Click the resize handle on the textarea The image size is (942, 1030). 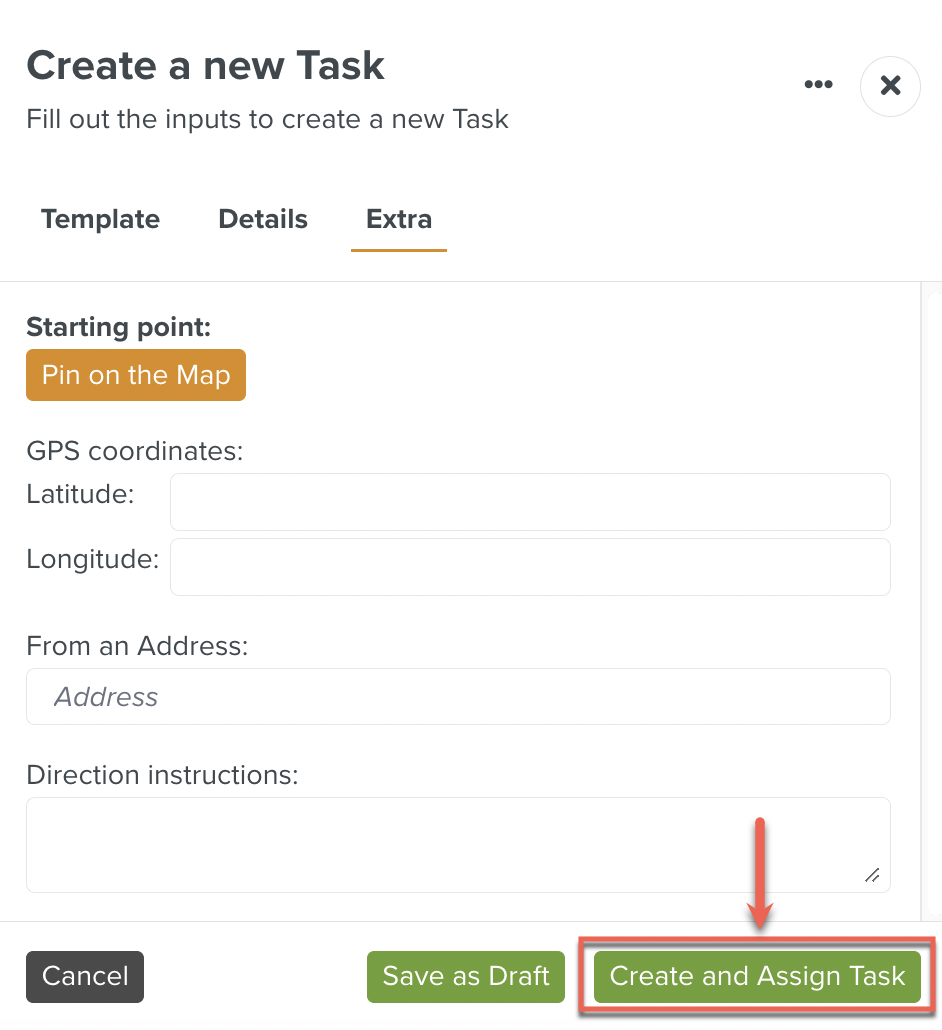tap(871, 875)
